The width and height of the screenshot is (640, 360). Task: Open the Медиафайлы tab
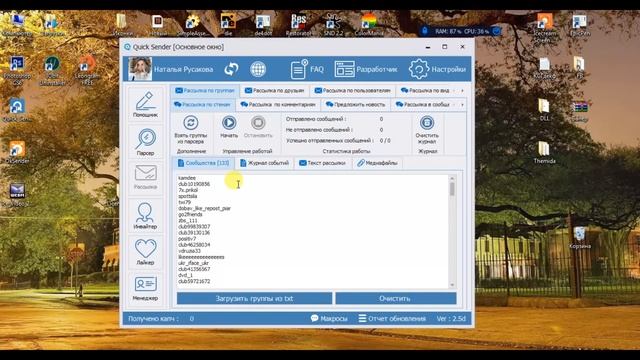click(x=377, y=163)
